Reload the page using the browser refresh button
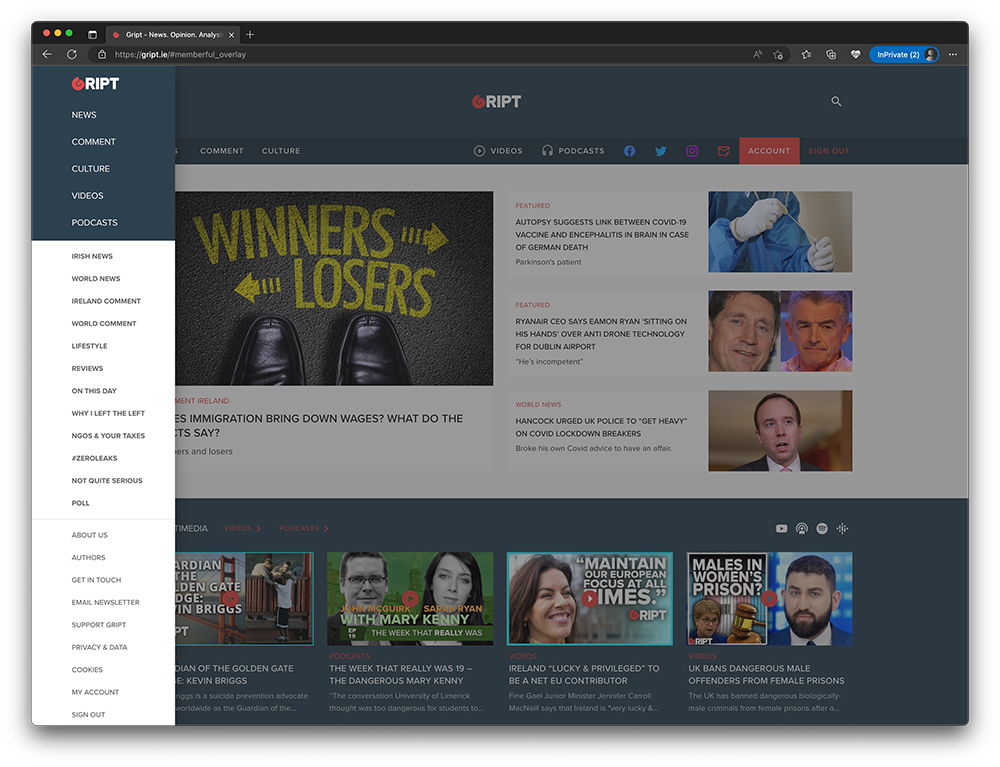This screenshot has height=767, width=1000. [x=72, y=54]
